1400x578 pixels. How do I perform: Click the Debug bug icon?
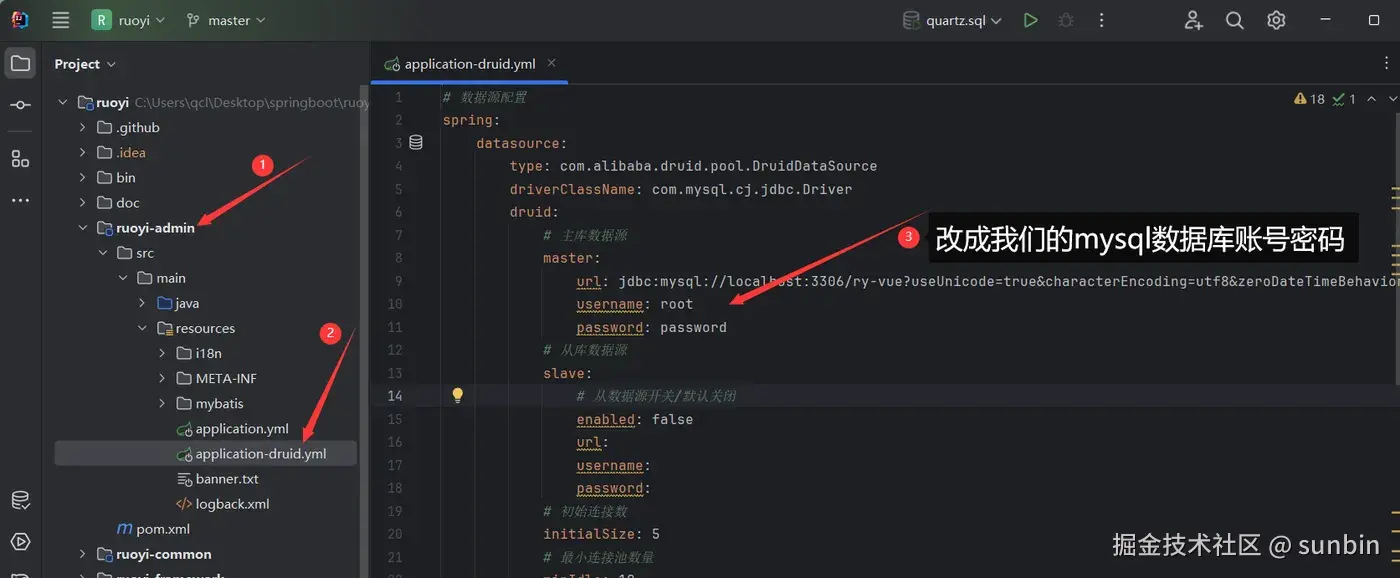coord(1066,20)
